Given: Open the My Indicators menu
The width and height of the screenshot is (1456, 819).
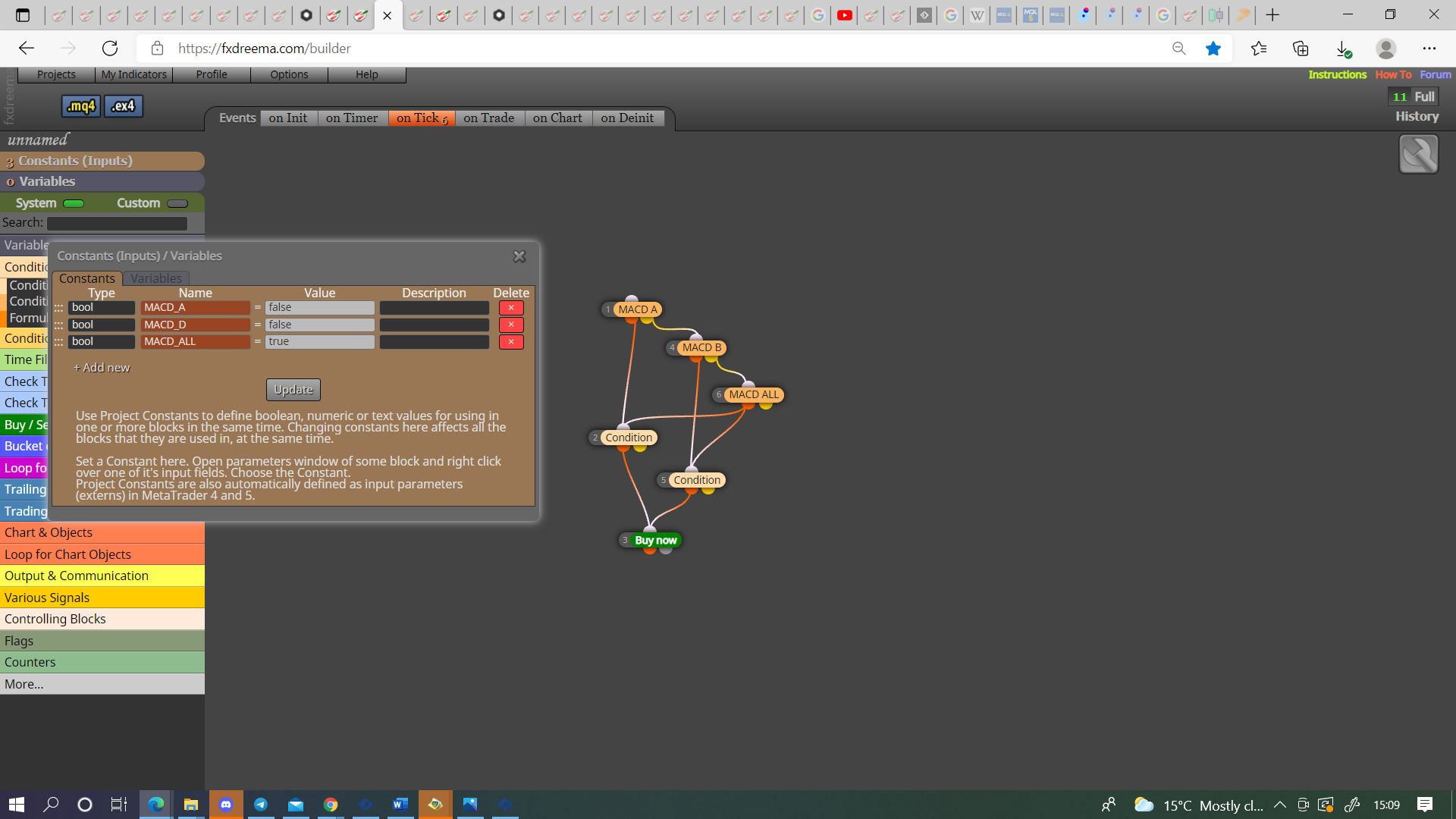Looking at the screenshot, I should click(134, 74).
